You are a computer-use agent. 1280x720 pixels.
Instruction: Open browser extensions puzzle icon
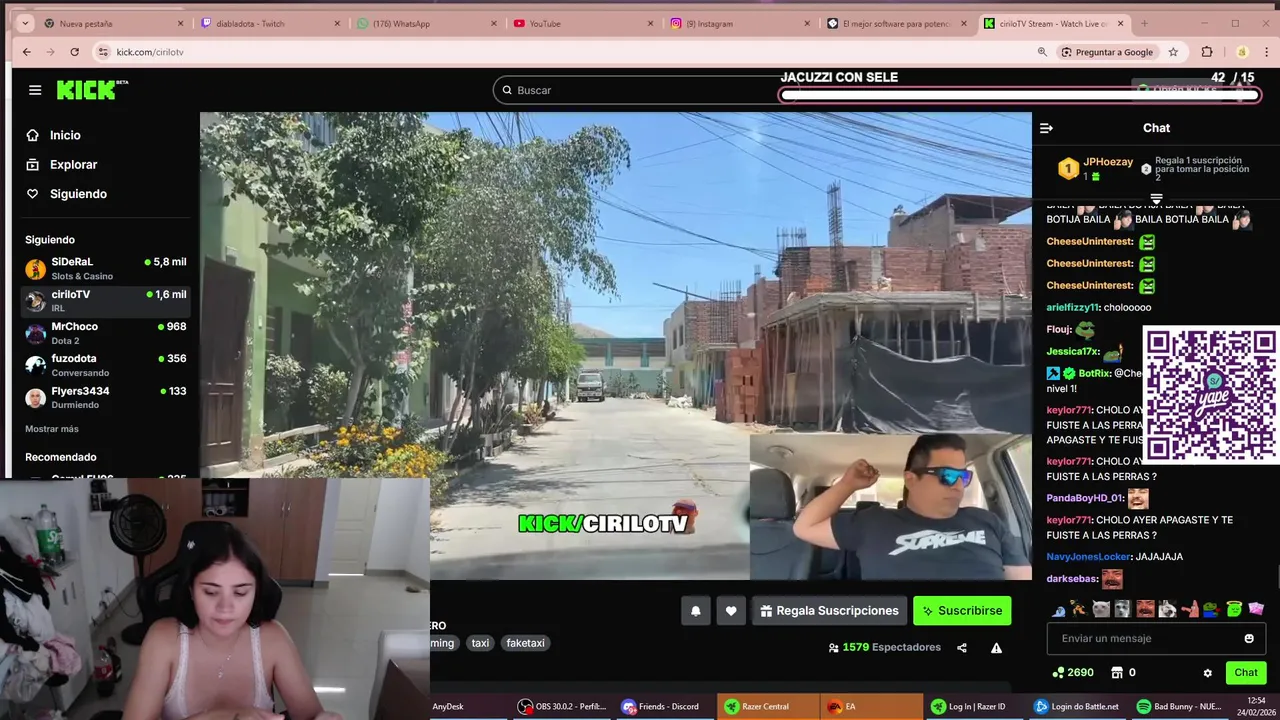click(1207, 52)
